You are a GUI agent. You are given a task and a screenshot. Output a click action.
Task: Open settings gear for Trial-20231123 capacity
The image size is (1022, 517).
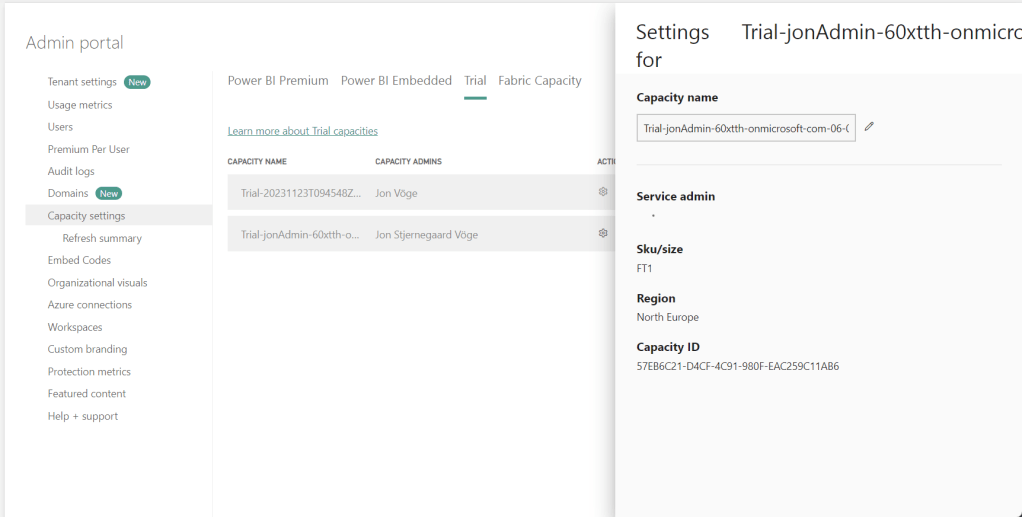(603, 192)
